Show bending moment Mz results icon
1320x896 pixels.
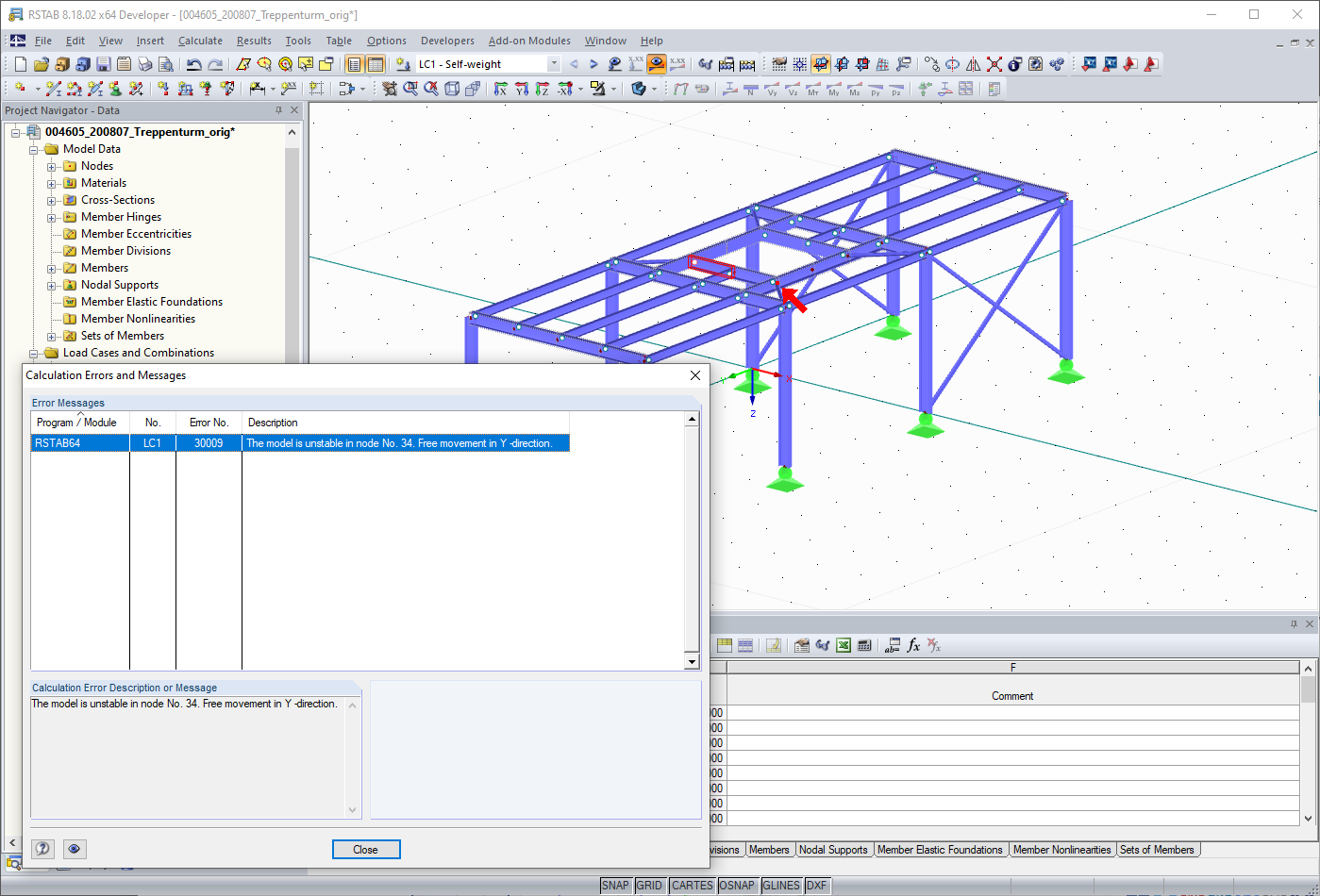pos(855,89)
